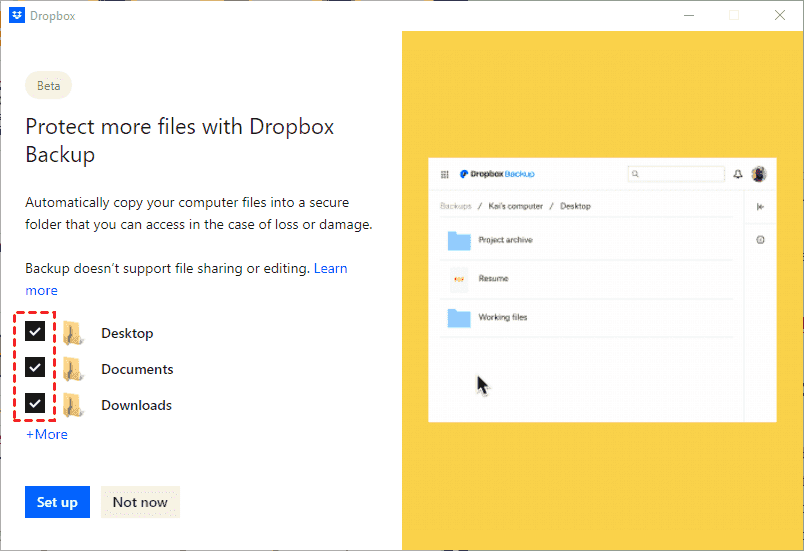Dismiss with the Not now button

[x=140, y=502]
